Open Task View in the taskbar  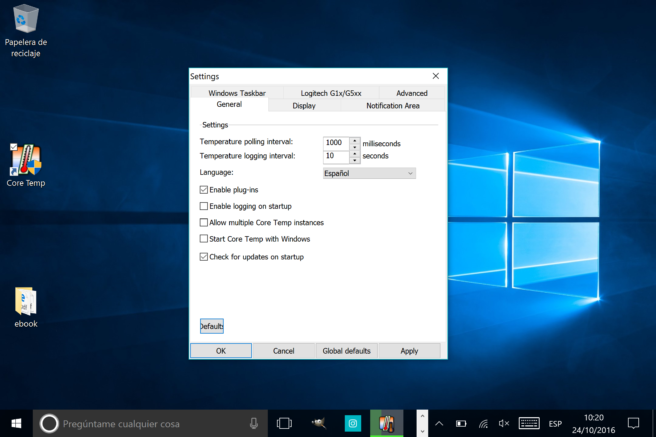[x=283, y=423]
